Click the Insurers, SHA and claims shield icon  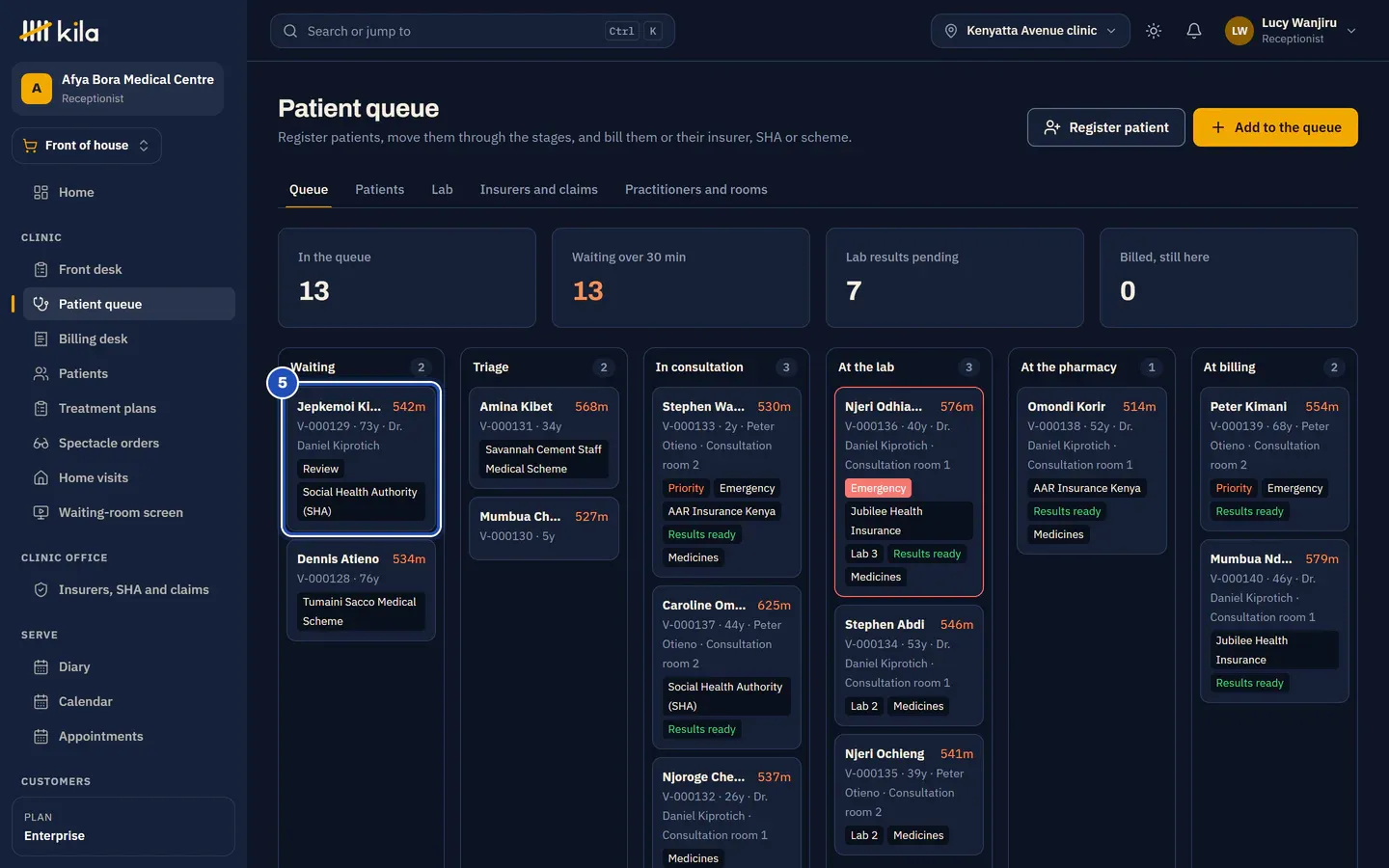(x=41, y=589)
